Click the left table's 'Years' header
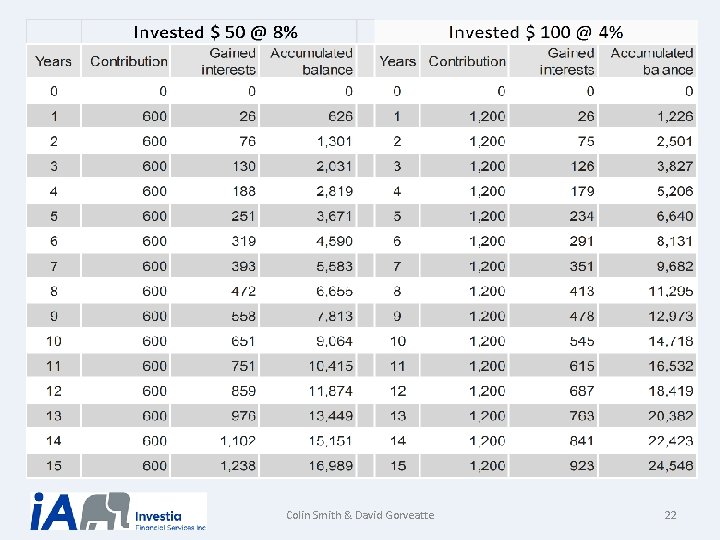Image resolution: width=720 pixels, height=540 pixels. tap(53, 61)
